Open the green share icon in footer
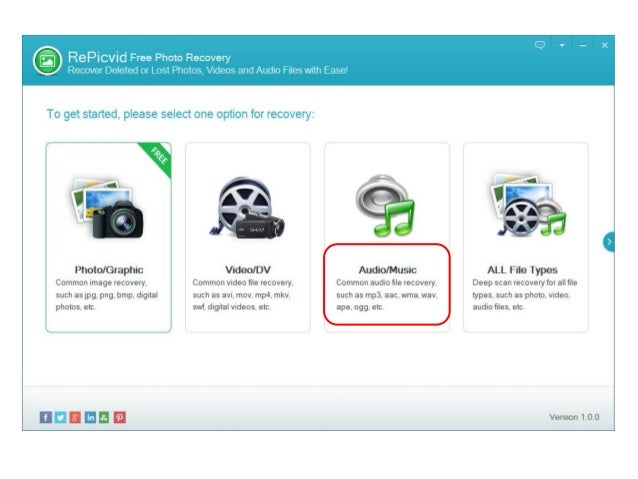The height and width of the screenshot is (479, 638). coord(104,417)
